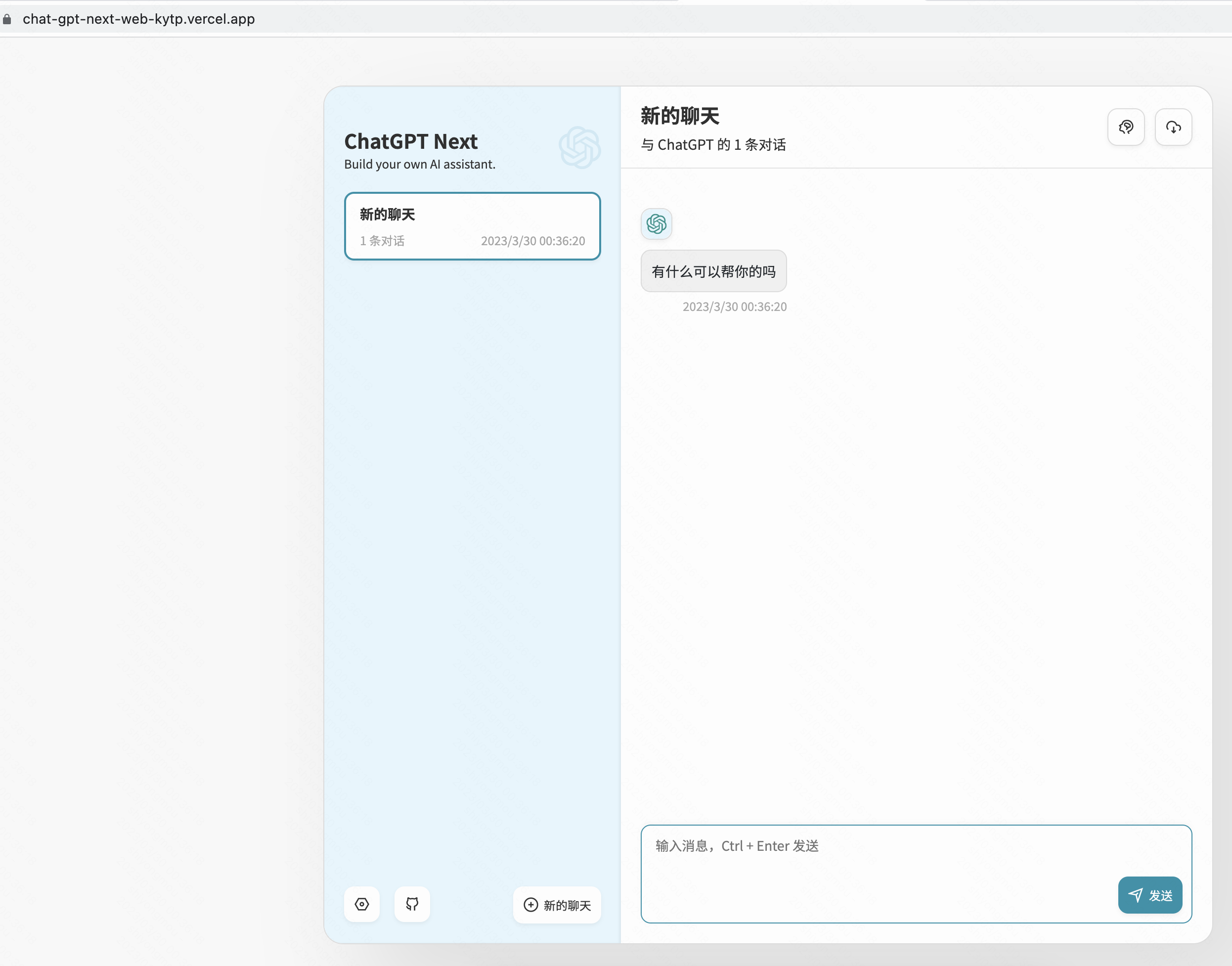Click the ChatGPT avatar above the message
Image resolution: width=1232 pixels, height=966 pixels.
point(656,224)
